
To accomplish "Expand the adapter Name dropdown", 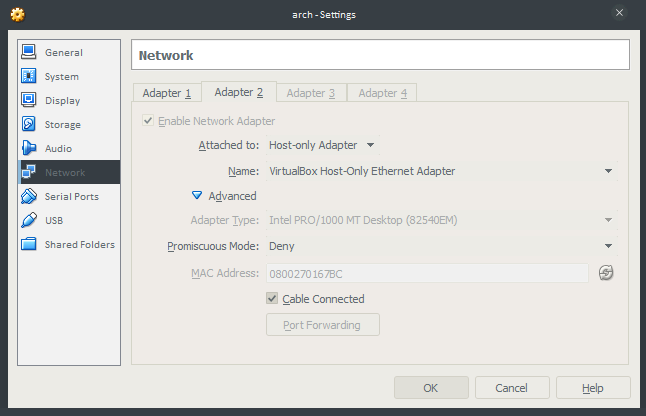I will [x=442, y=171].
